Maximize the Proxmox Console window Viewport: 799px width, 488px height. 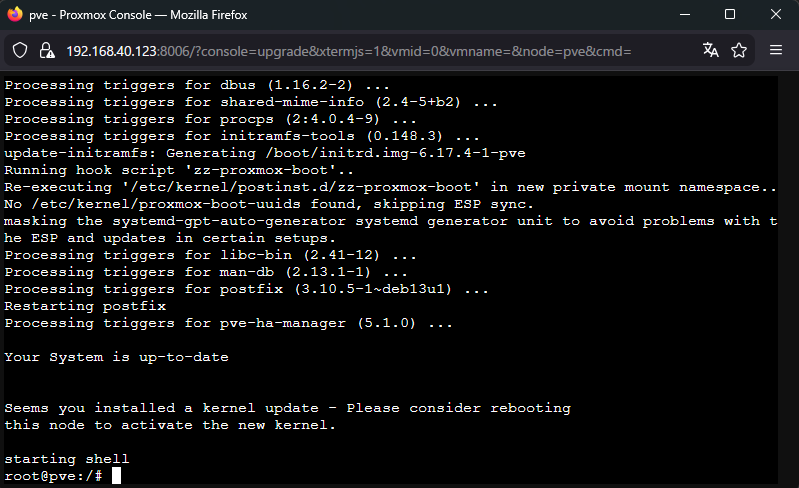coord(730,15)
